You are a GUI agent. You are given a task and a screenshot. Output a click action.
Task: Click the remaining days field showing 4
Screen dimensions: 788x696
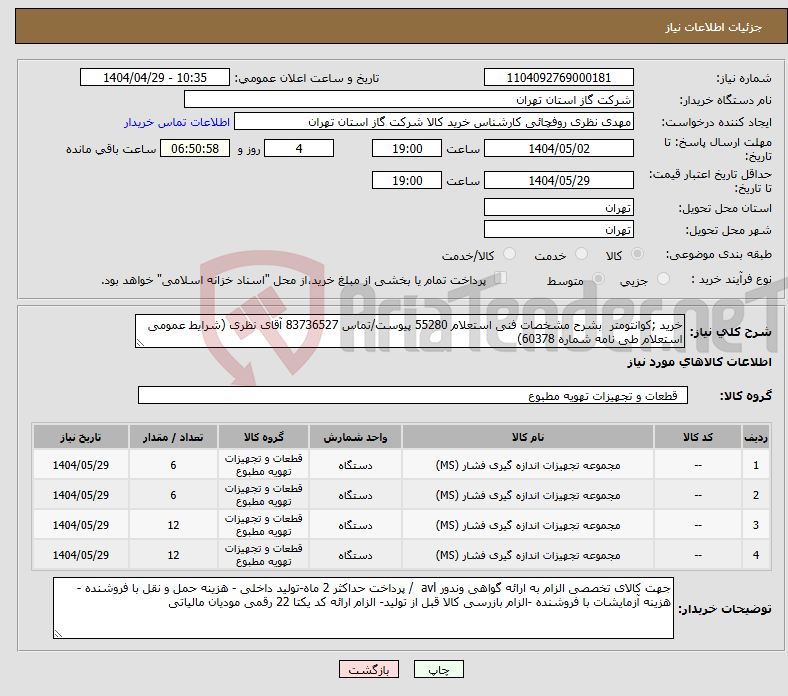299,148
